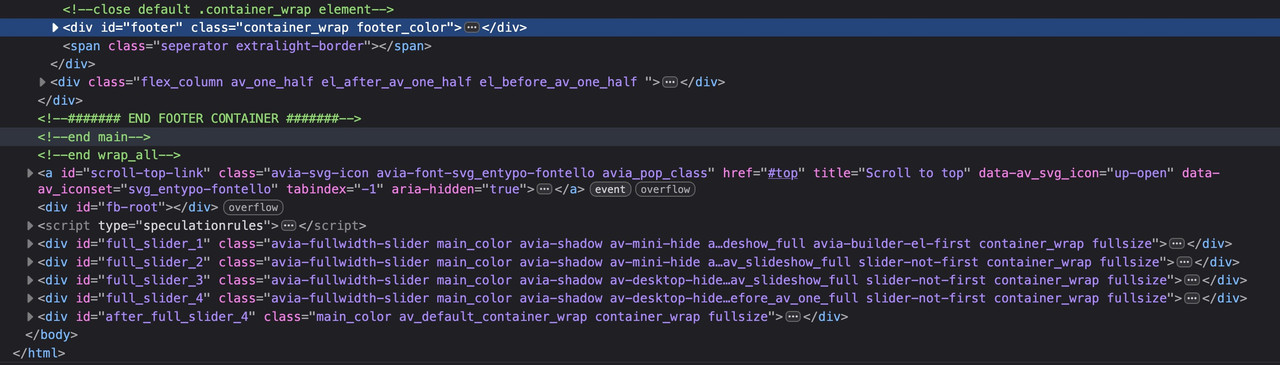
Task: Toggle the overflow badge on scroll-top-link anchor
Action: [x=665, y=189]
